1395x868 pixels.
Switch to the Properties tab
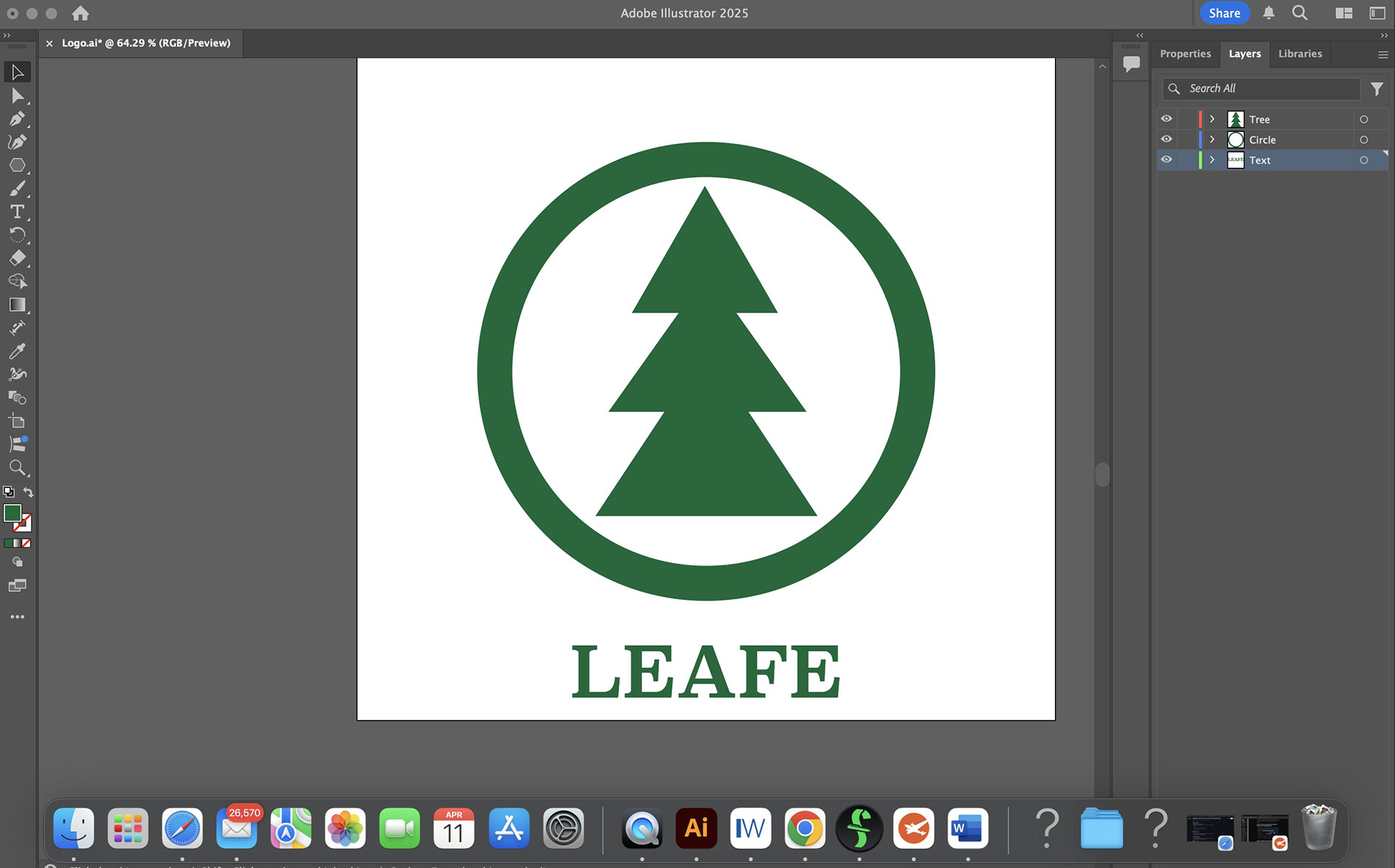[1185, 54]
